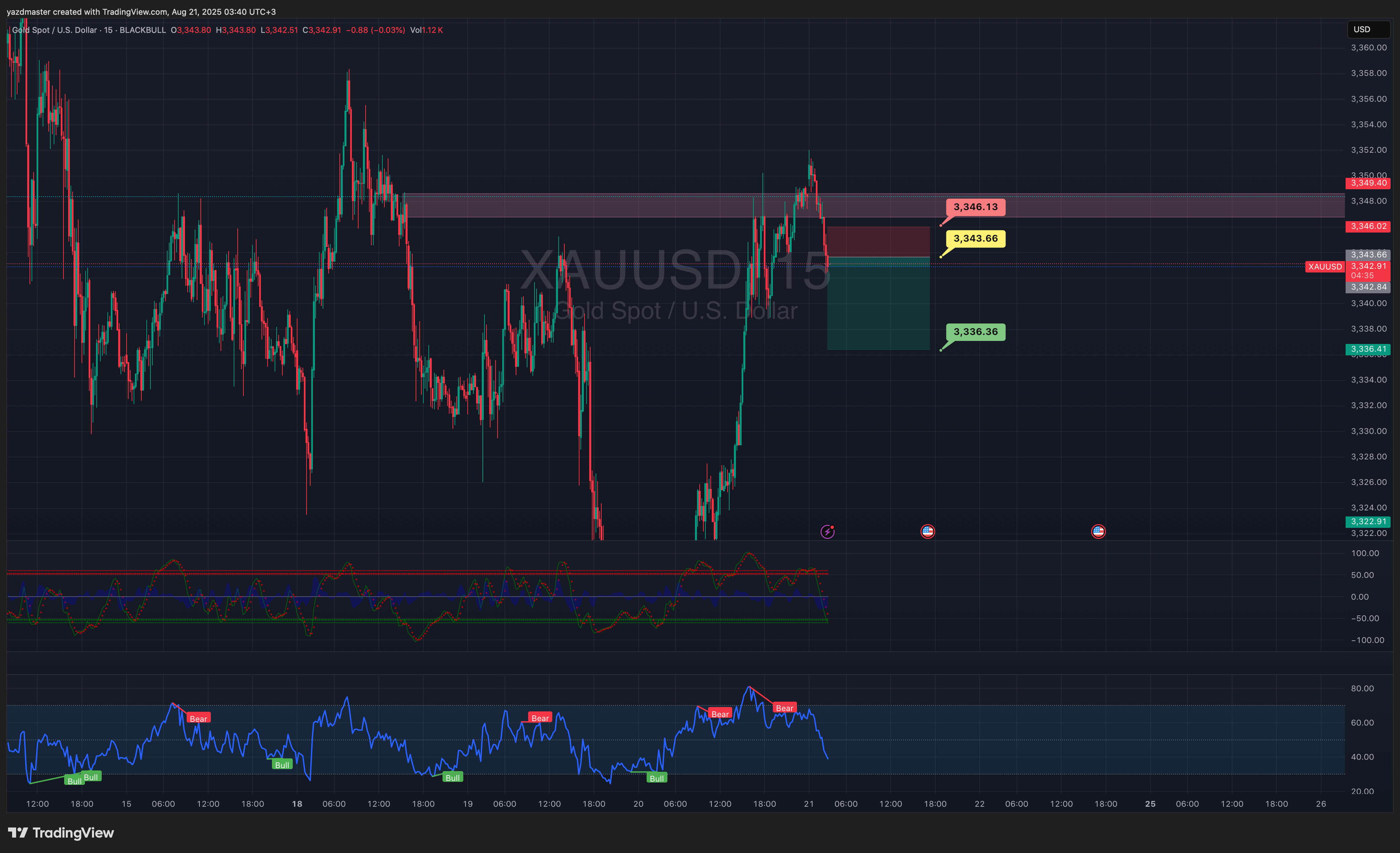Click the 80.00 RSI axis label
Image resolution: width=1400 pixels, height=853 pixels.
pyautogui.click(x=1362, y=688)
